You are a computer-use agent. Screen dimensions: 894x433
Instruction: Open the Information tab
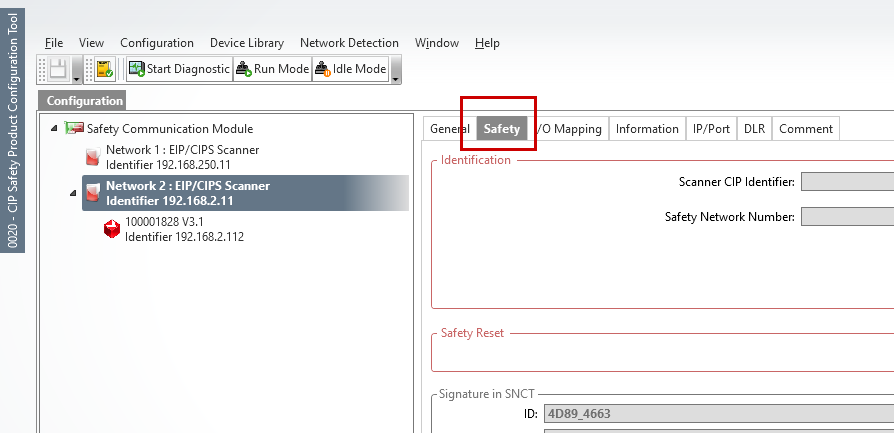tap(647, 129)
